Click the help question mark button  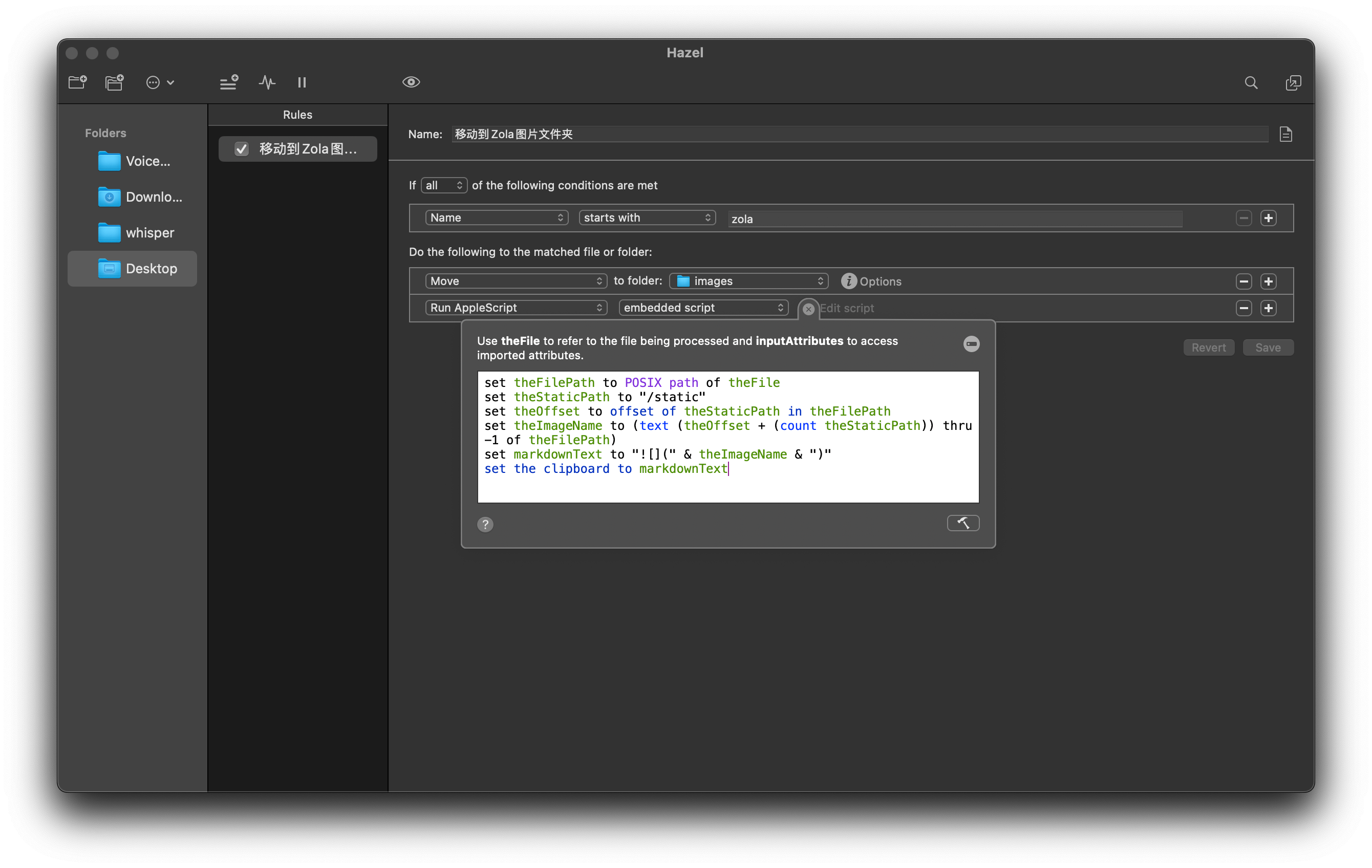[x=485, y=525]
